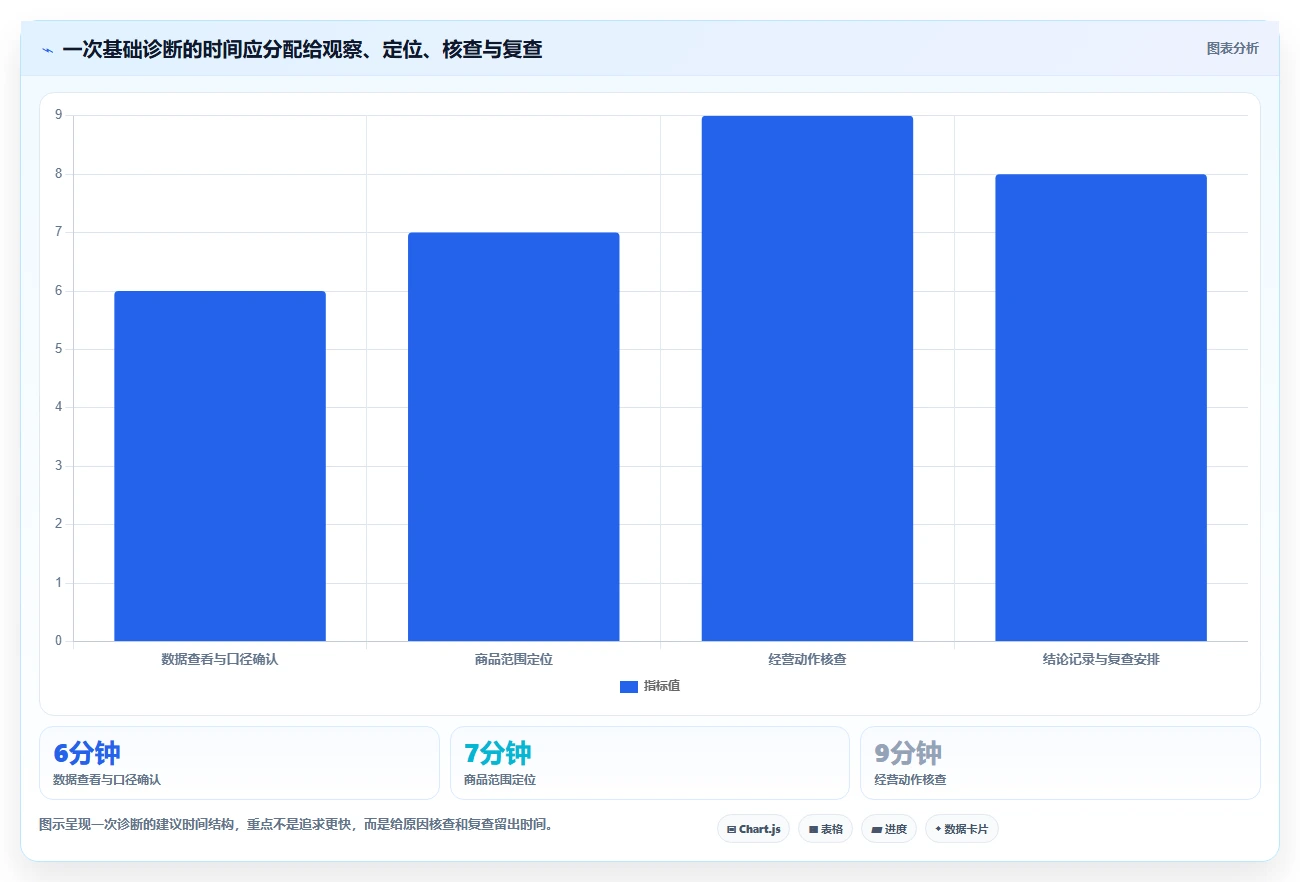Open the 9分钟 data card
Viewport: 1300px width, 882px height.
[x=1060, y=763]
